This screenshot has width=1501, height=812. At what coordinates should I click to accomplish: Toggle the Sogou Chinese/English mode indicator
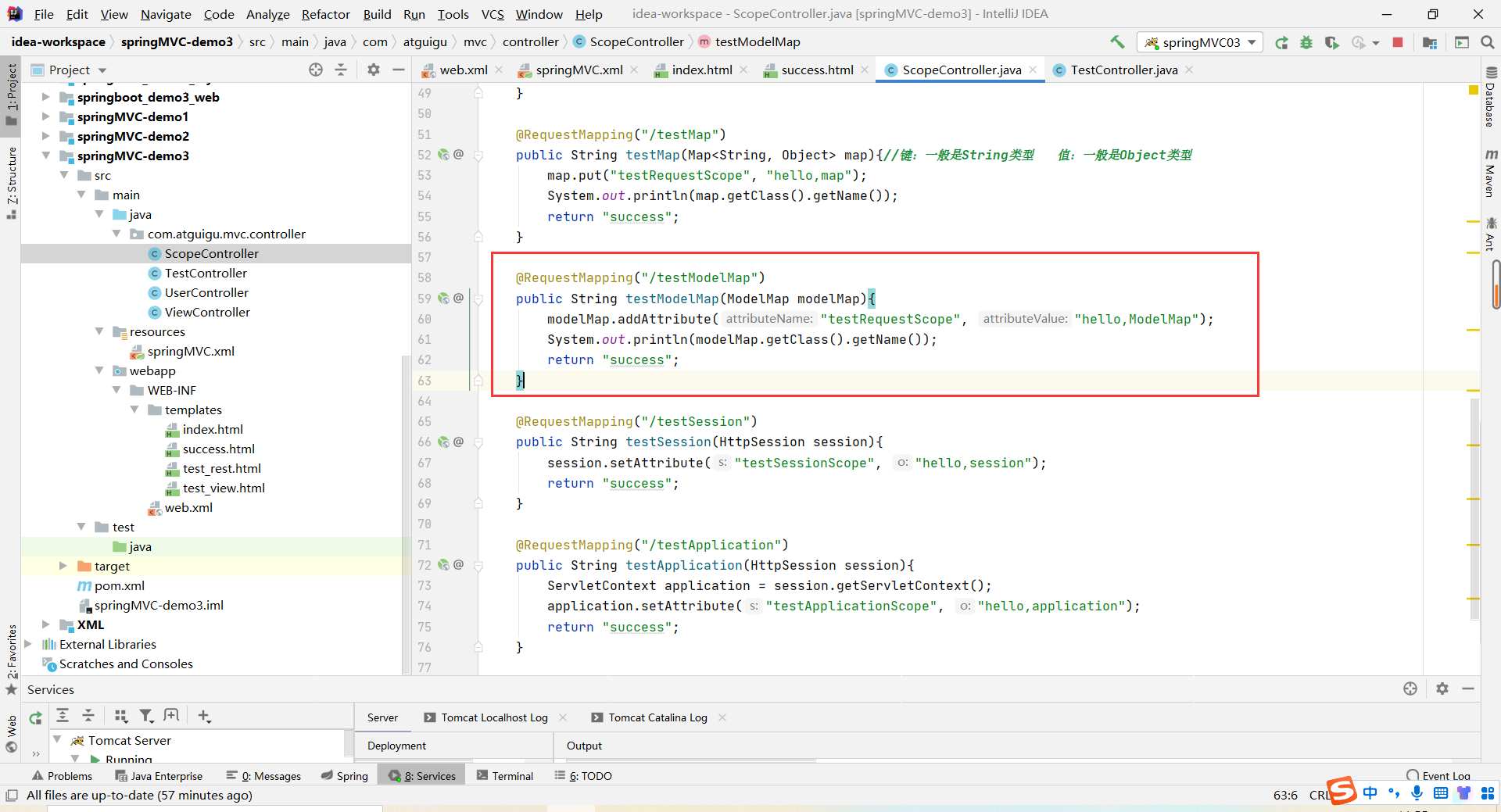[x=1370, y=793]
